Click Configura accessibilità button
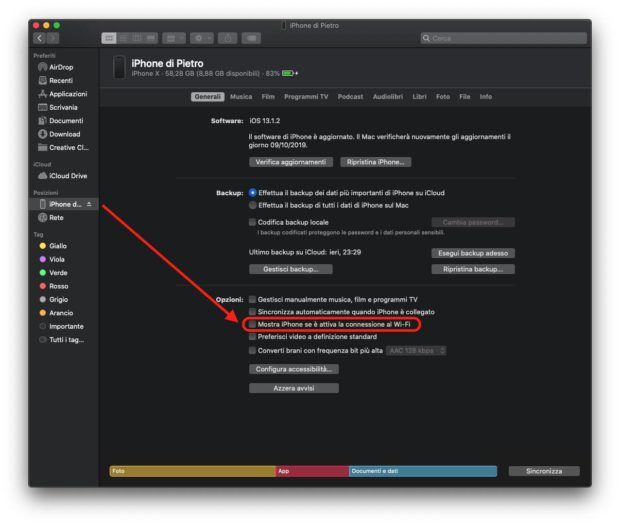Viewport: 620px width, 525px height. (294, 370)
